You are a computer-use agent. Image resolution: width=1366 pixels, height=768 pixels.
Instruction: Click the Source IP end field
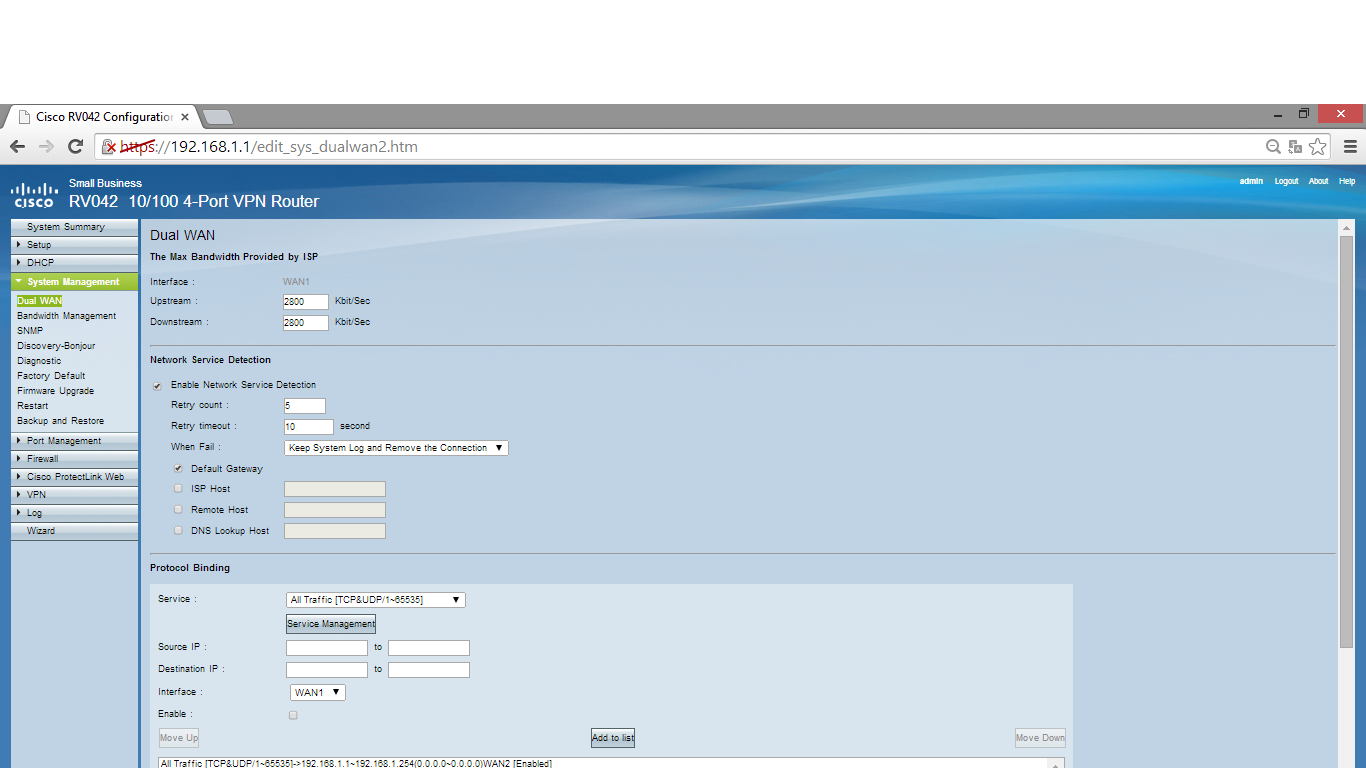point(429,648)
